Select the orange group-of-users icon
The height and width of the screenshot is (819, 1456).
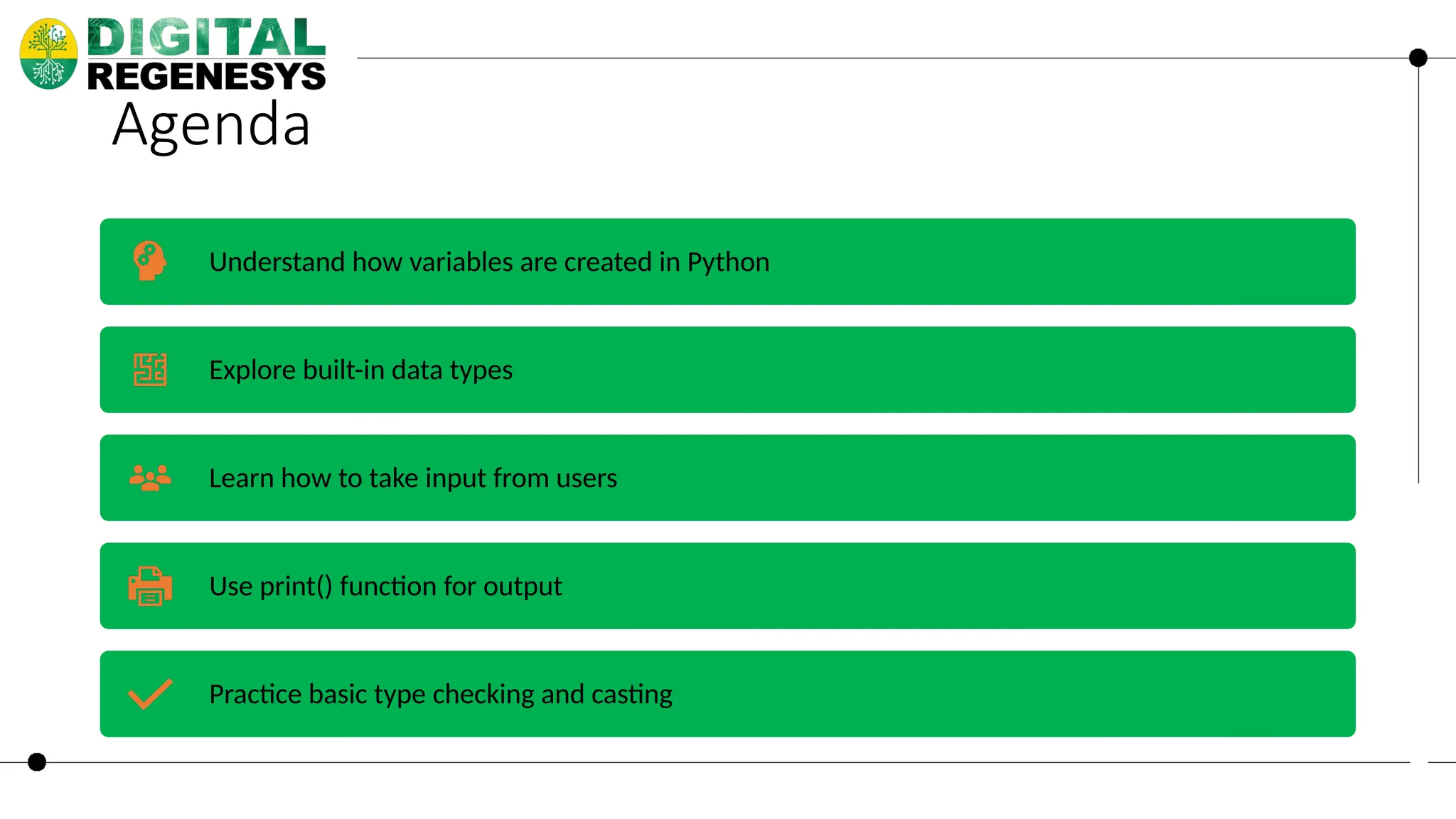(150, 478)
